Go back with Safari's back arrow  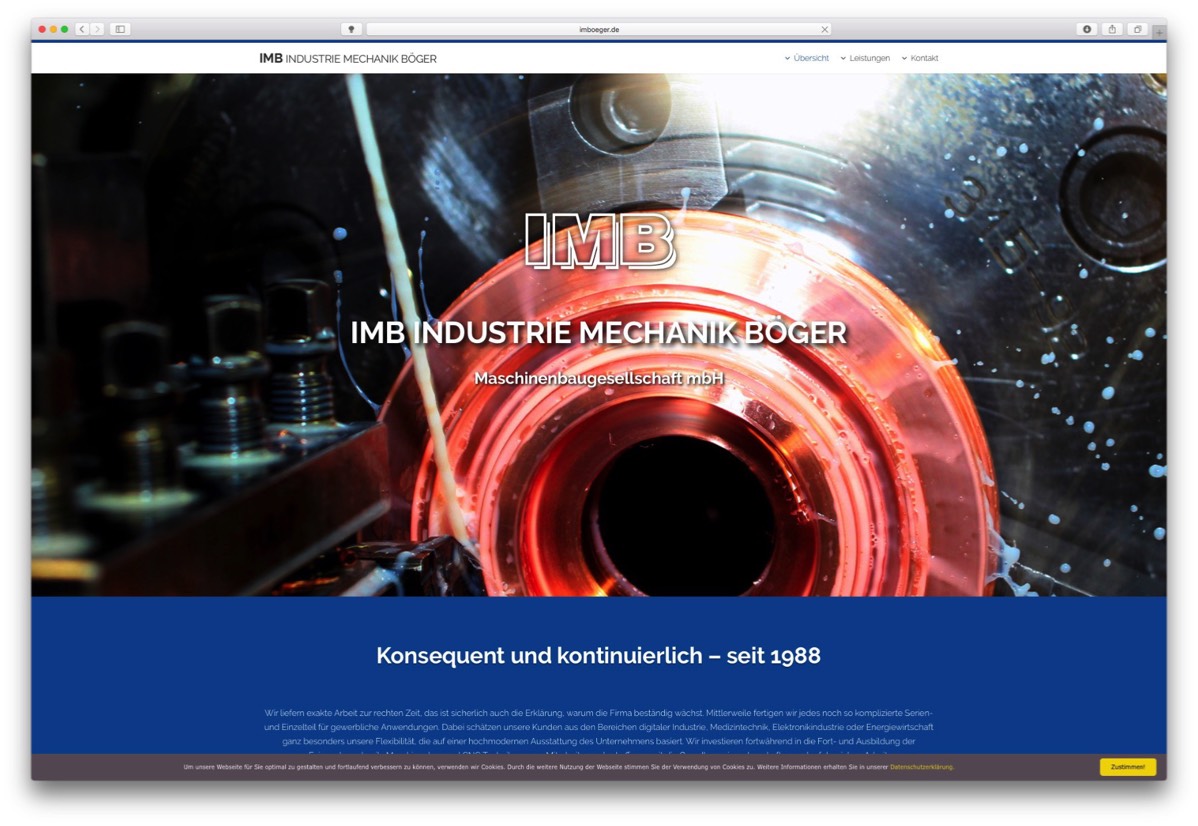pos(82,30)
